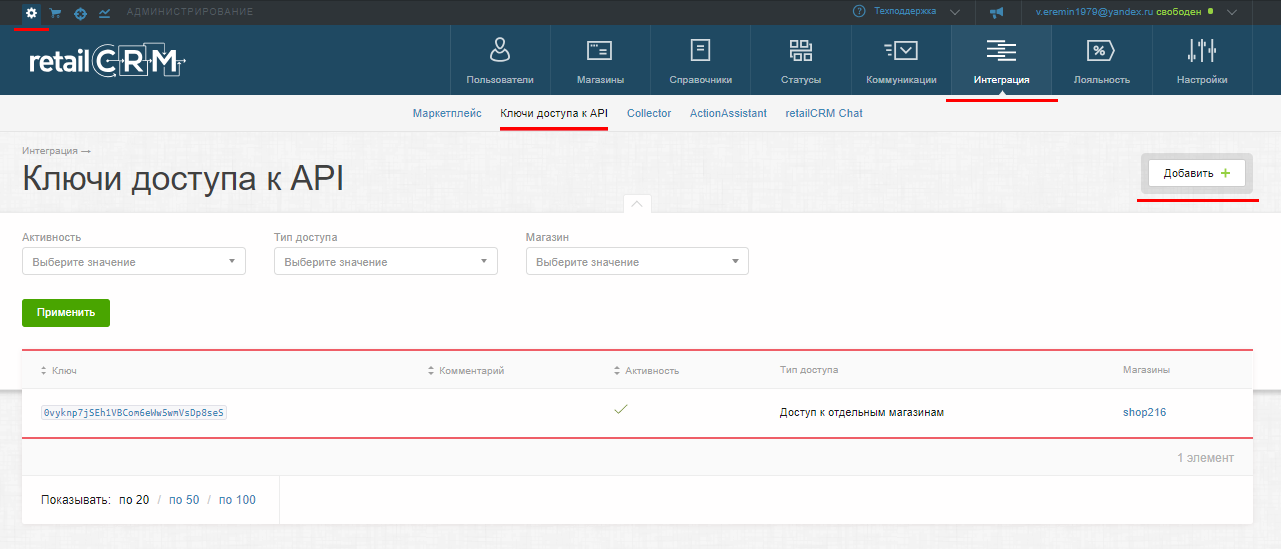Image resolution: width=1281 pixels, height=549 pixels.
Task: Expand the Магазин filter dropdown
Action: pos(637,262)
